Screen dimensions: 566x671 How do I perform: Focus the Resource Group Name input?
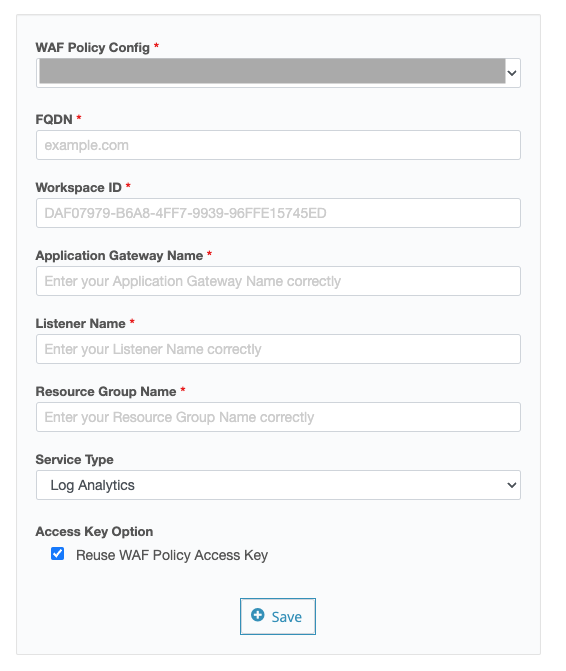[x=278, y=417]
